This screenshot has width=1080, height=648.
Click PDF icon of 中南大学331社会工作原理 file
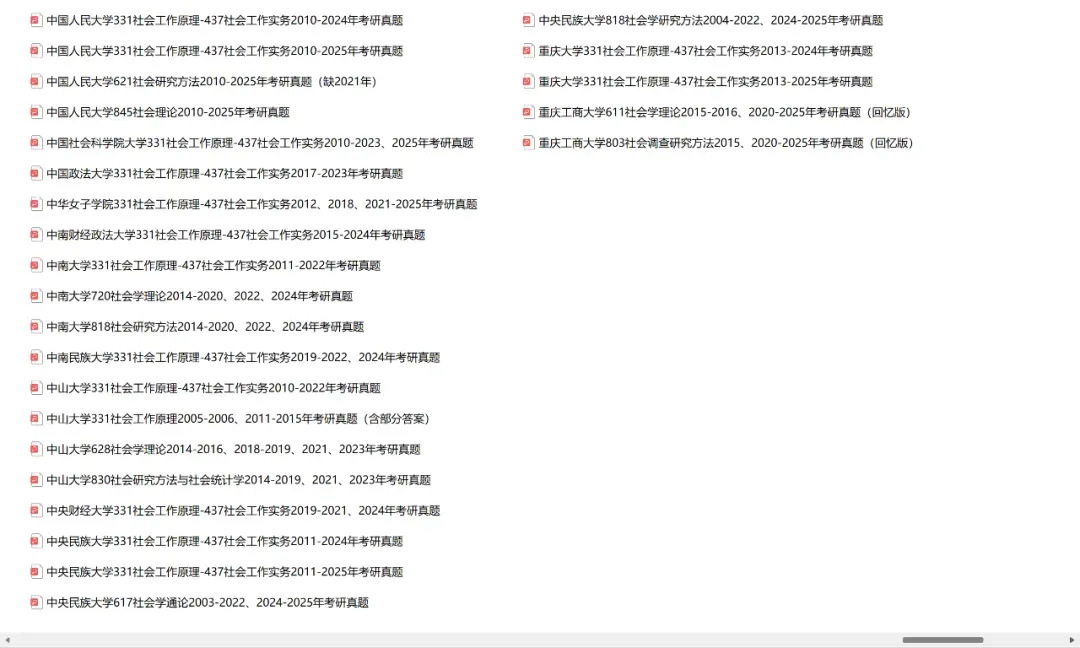36,266
